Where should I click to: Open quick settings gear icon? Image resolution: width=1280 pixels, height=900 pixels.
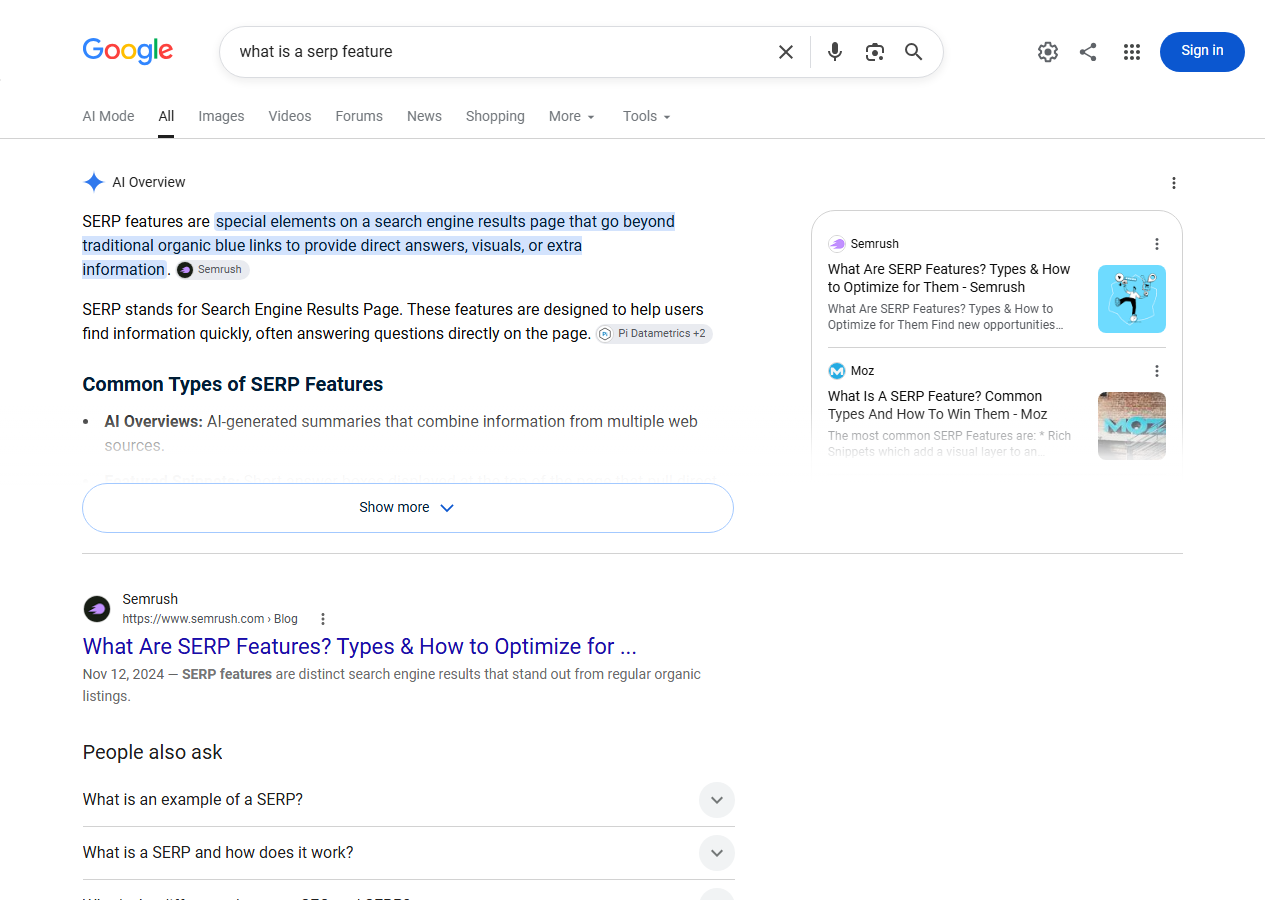(1048, 52)
